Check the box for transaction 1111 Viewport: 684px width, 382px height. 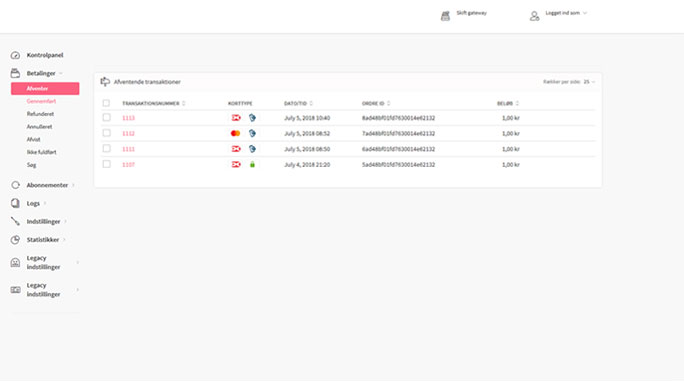point(106,149)
